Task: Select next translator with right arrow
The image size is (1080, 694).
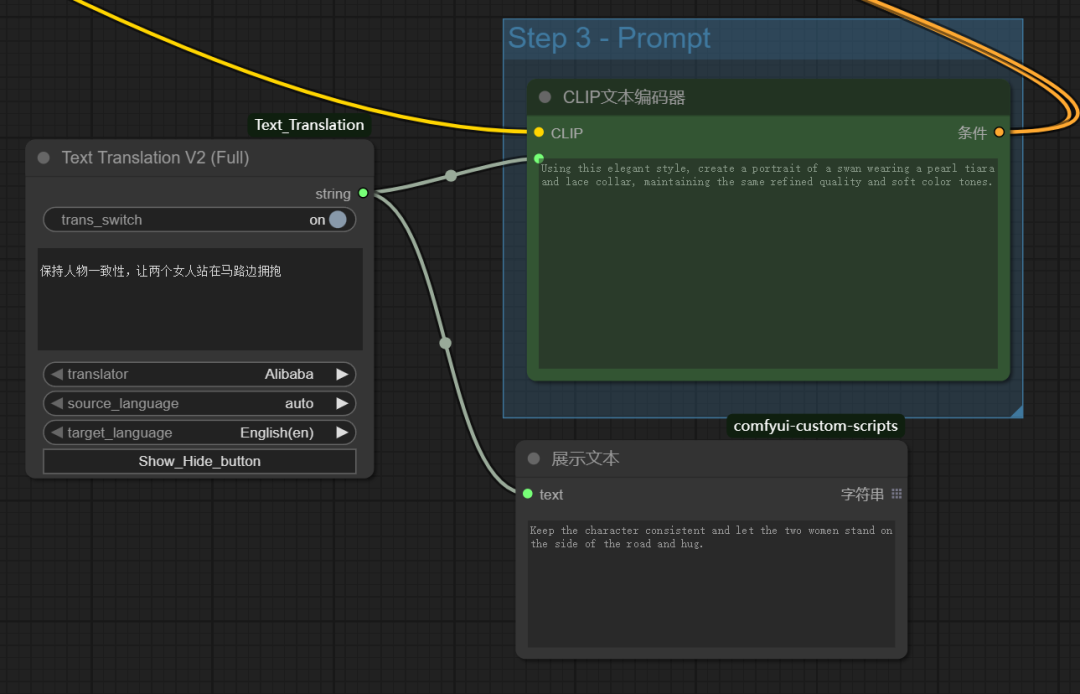Action: (x=342, y=374)
